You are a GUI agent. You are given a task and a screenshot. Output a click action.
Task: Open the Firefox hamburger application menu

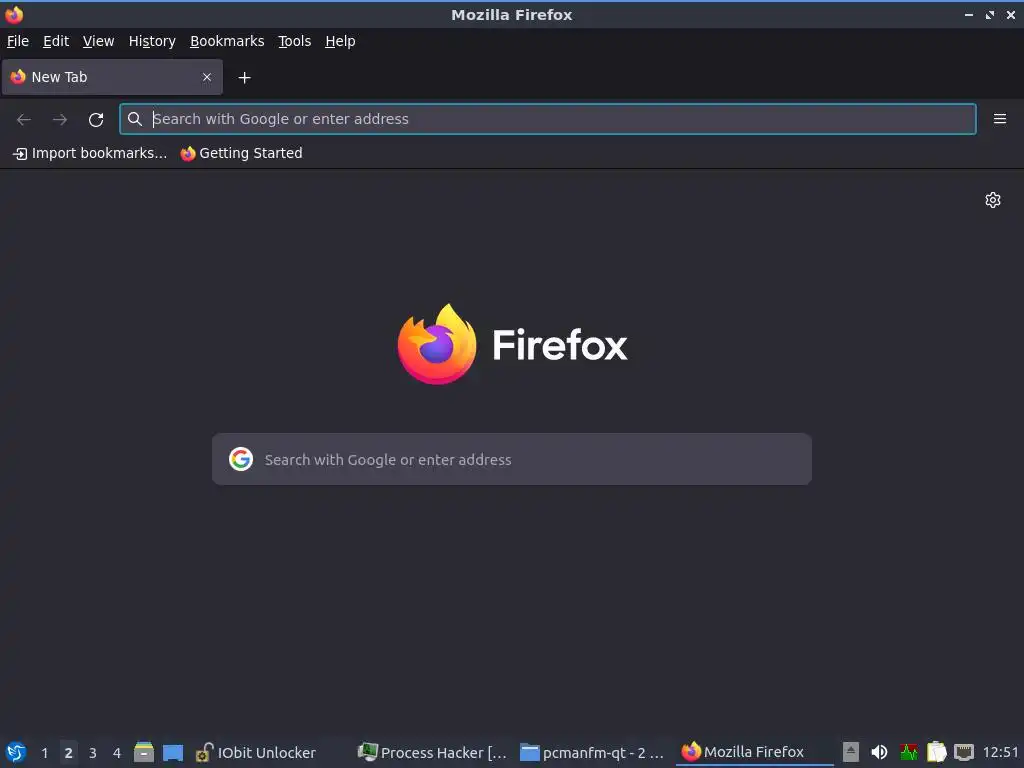click(x=1000, y=119)
